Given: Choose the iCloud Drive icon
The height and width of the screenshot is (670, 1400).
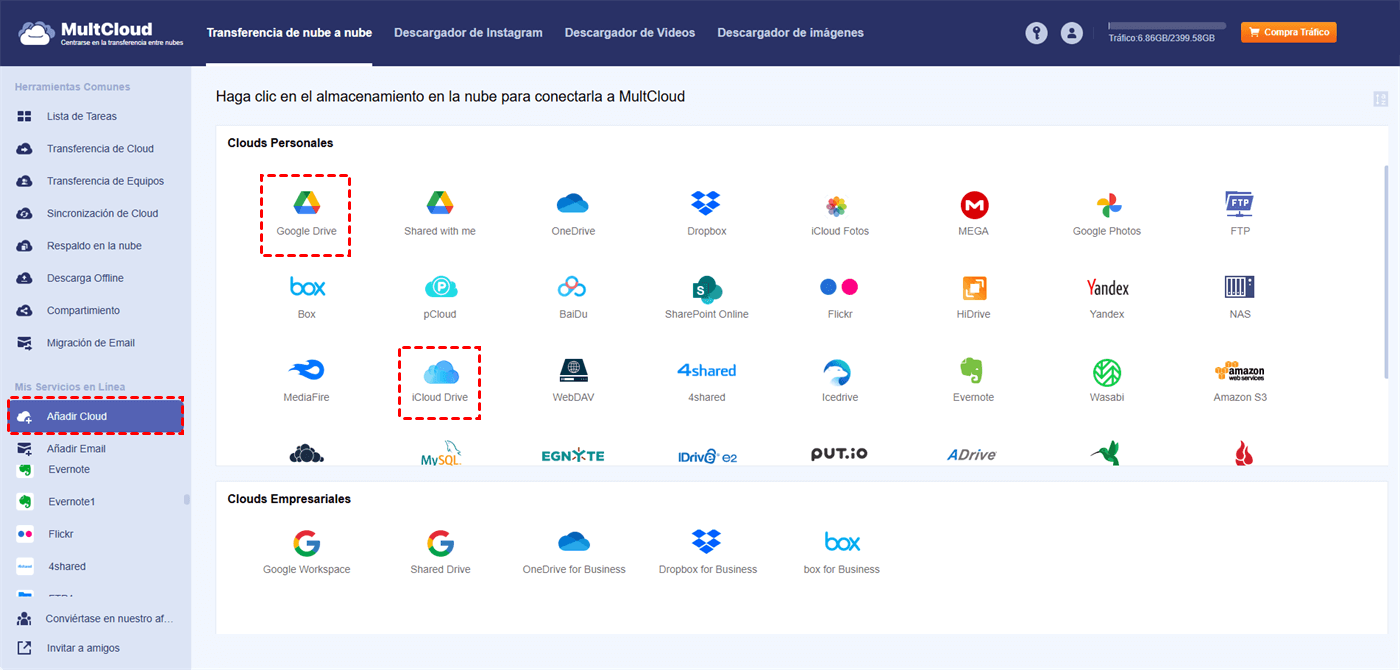Looking at the screenshot, I should click(440, 372).
